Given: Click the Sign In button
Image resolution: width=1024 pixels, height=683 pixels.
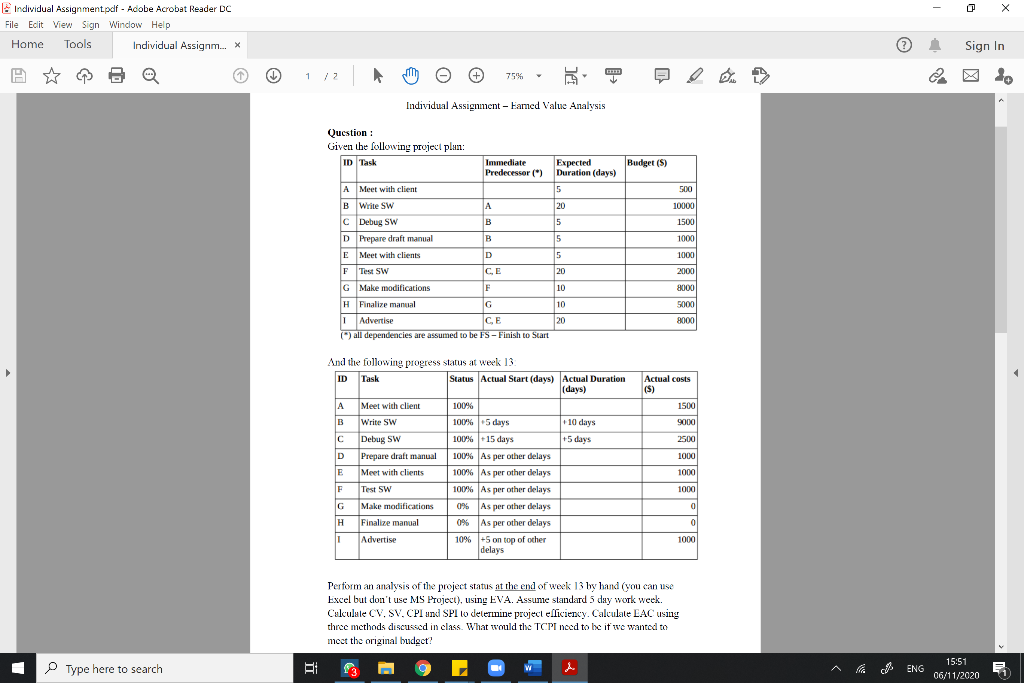Looking at the screenshot, I should click(x=985, y=45).
